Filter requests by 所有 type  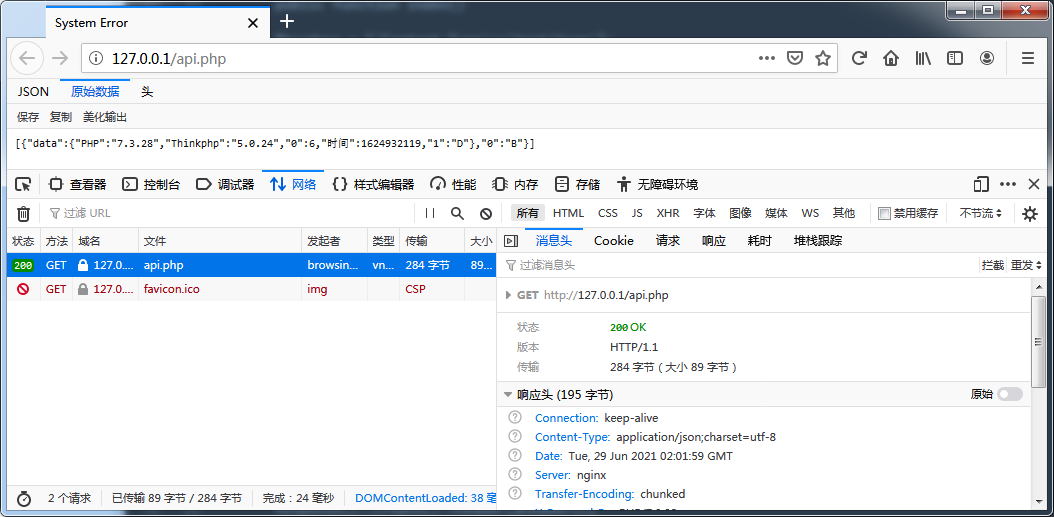[528, 213]
